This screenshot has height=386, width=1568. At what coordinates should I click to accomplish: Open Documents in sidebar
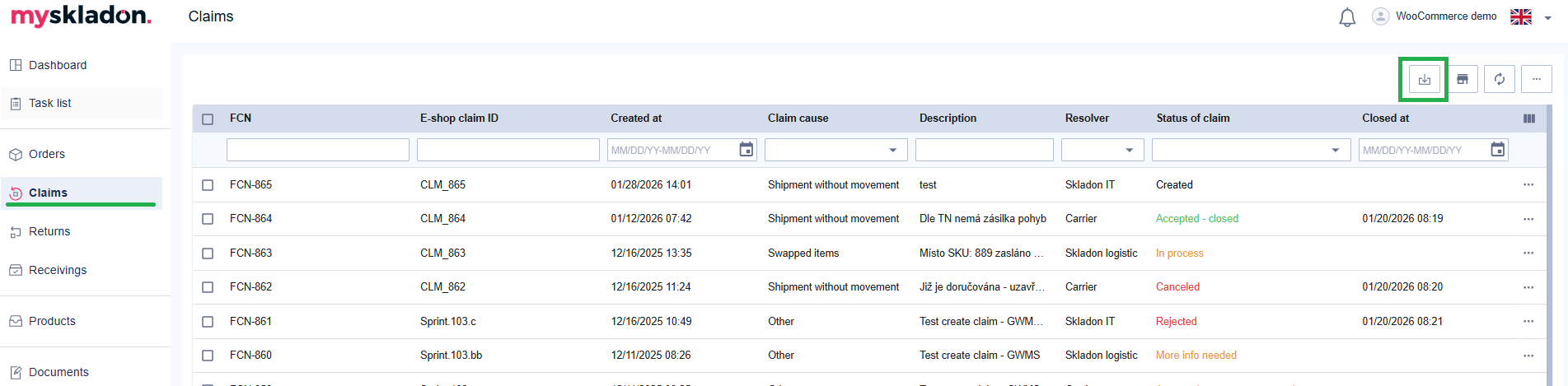81,372
